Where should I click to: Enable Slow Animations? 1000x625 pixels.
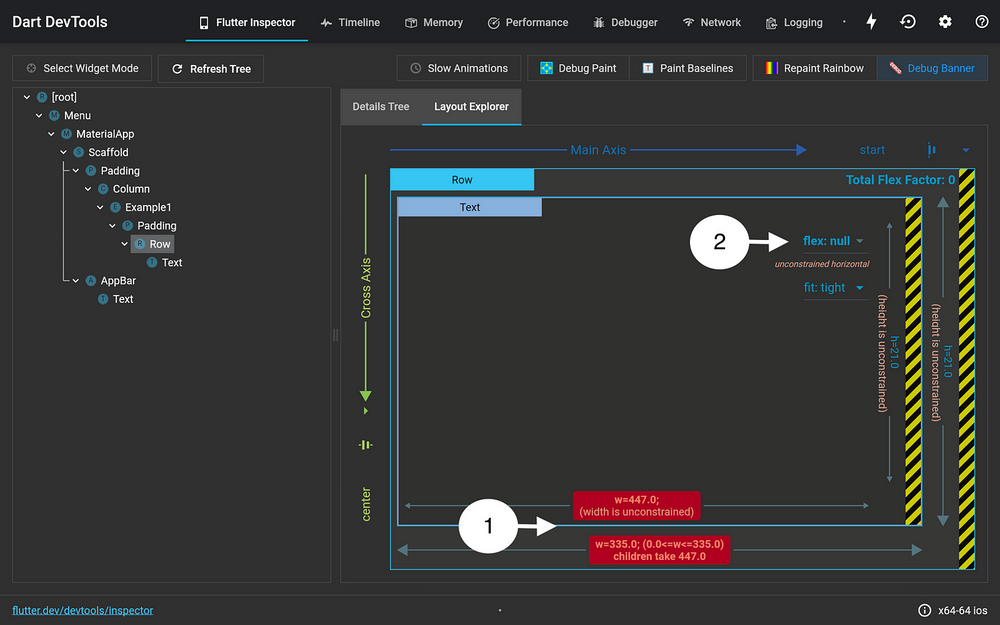click(x=458, y=68)
